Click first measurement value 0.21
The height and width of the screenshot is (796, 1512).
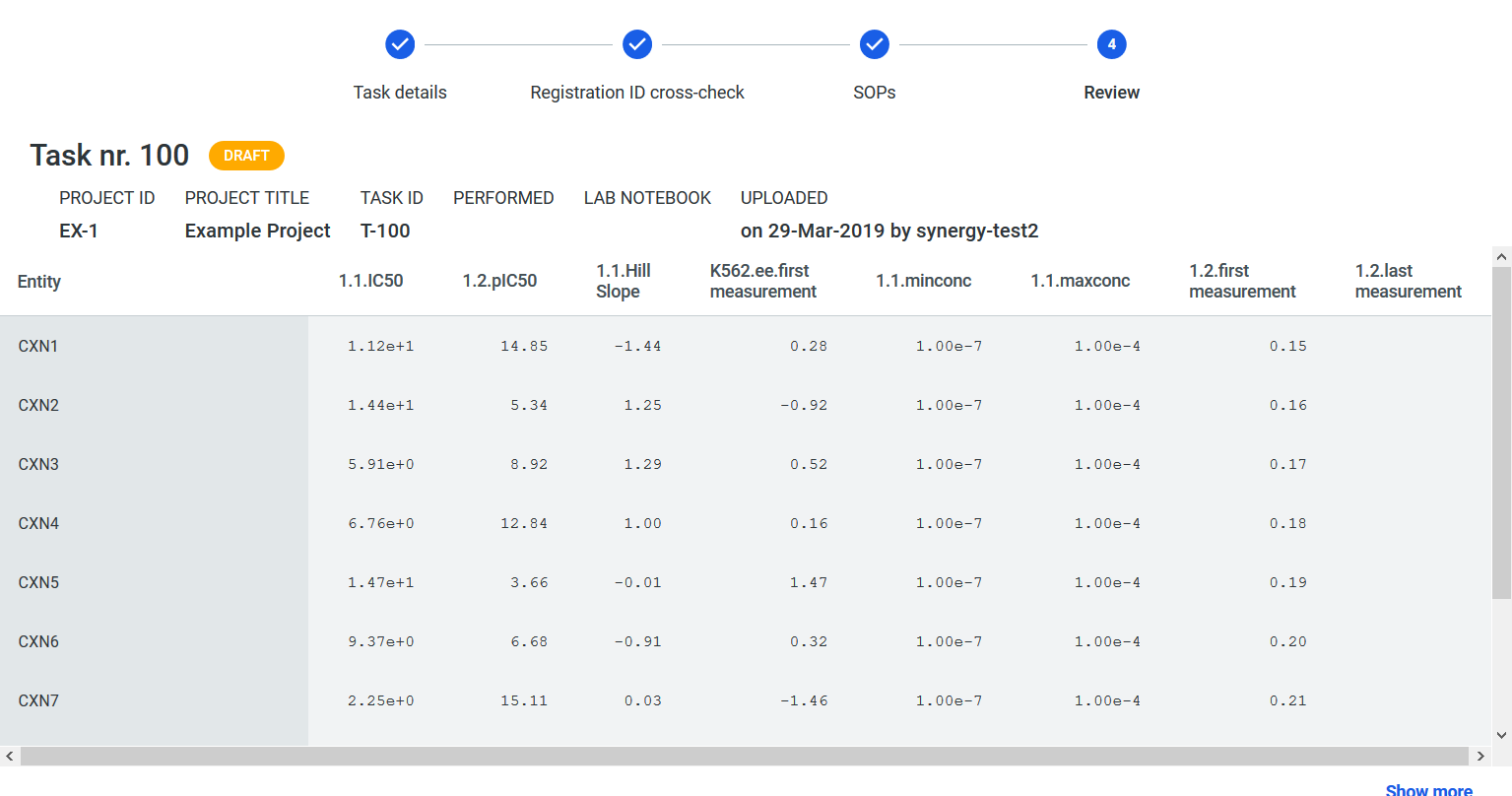coord(1288,700)
